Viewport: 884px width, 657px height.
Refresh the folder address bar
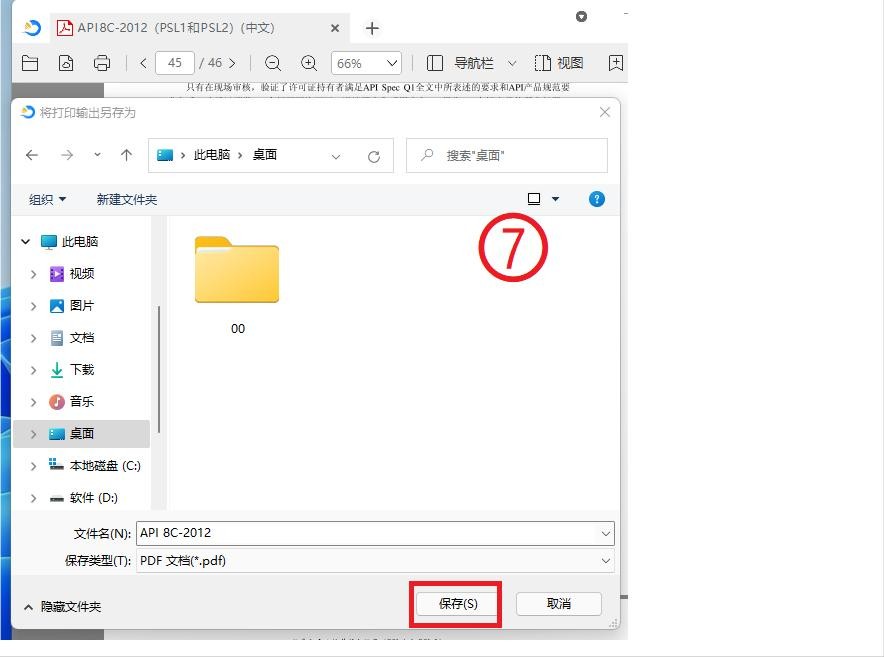pyautogui.click(x=374, y=156)
